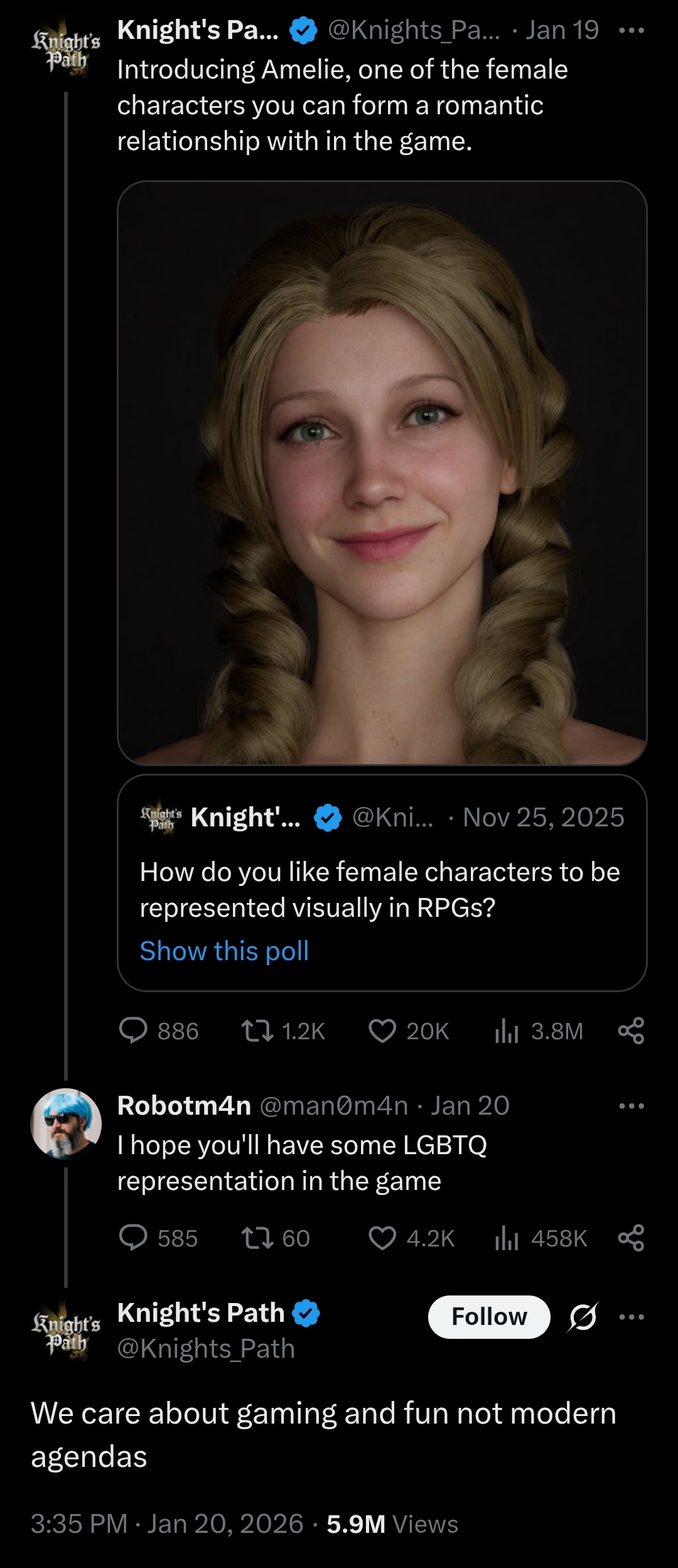View analytics of Robotm4n's 458K reply
The width and height of the screenshot is (678, 1568).
507,1238
